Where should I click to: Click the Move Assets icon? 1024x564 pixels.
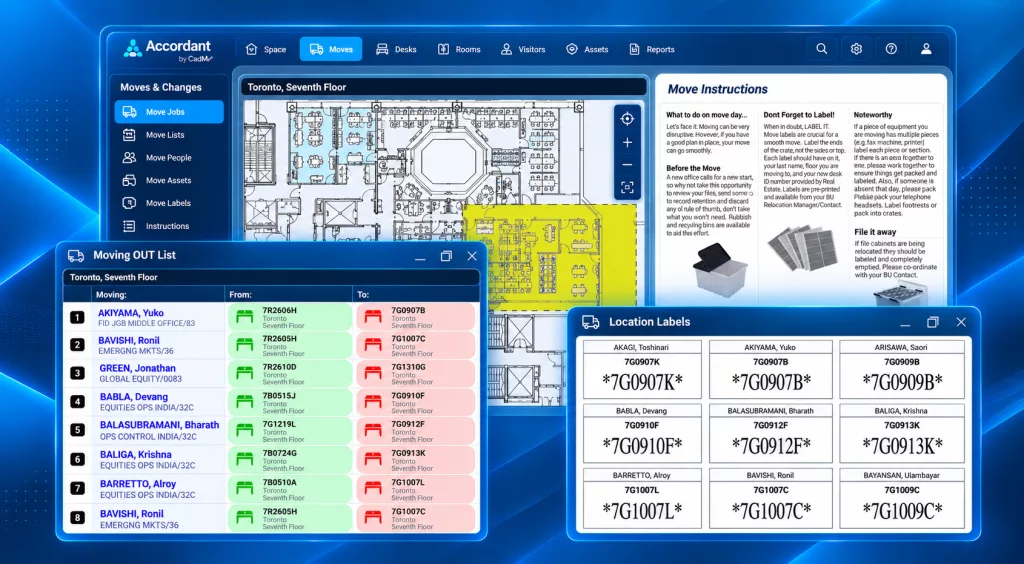(x=129, y=180)
